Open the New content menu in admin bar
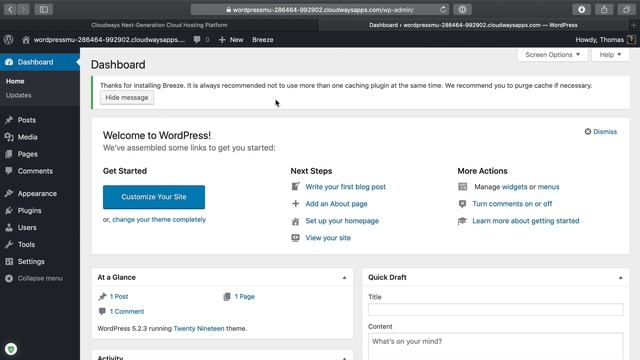The width and height of the screenshot is (640, 360). (x=231, y=40)
